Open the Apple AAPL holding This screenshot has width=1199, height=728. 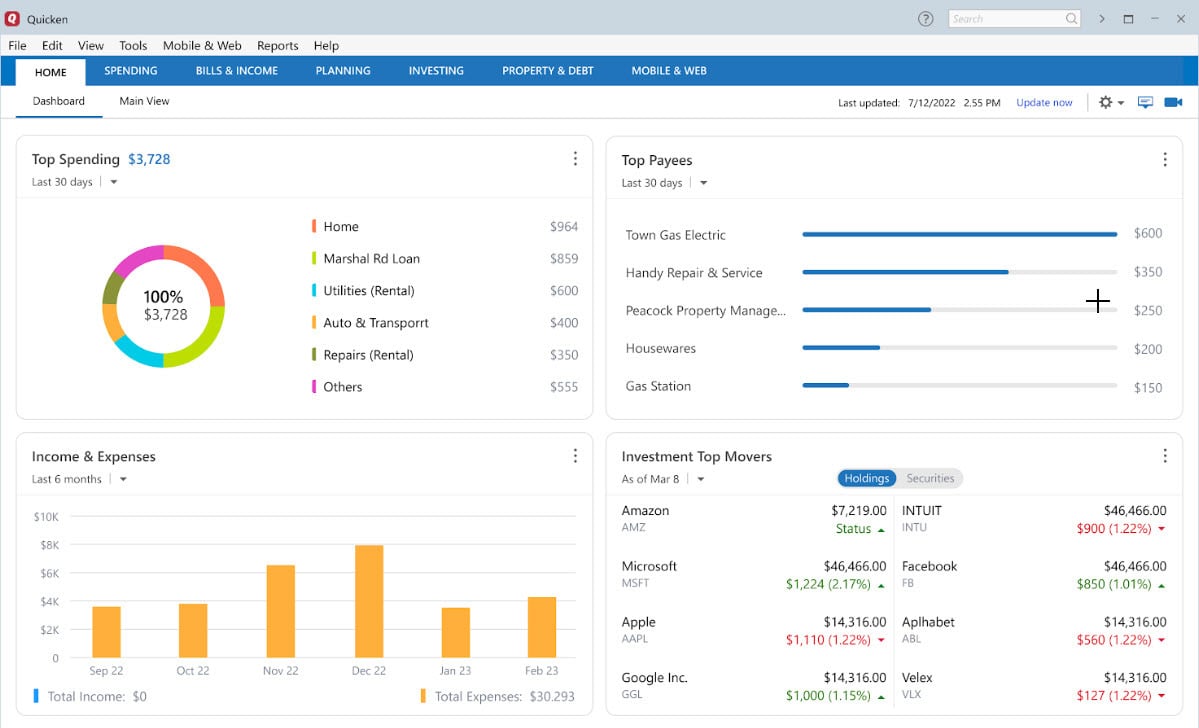(x=753, y=631)
